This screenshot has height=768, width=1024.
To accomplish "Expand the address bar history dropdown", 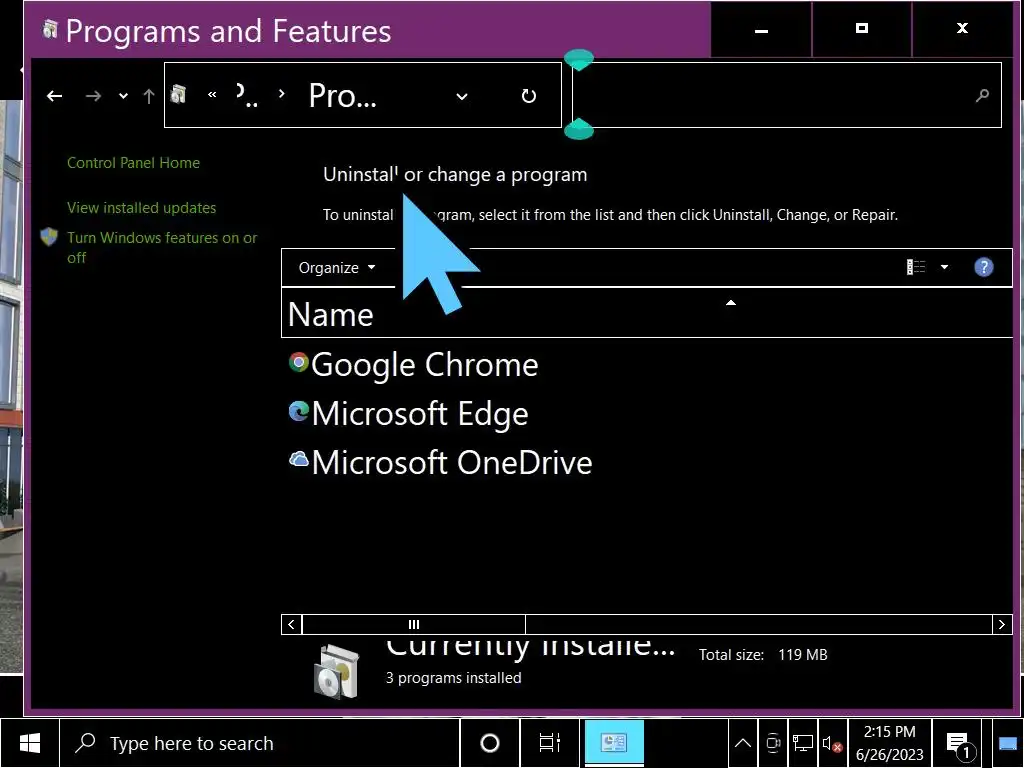I will [462, 97].
